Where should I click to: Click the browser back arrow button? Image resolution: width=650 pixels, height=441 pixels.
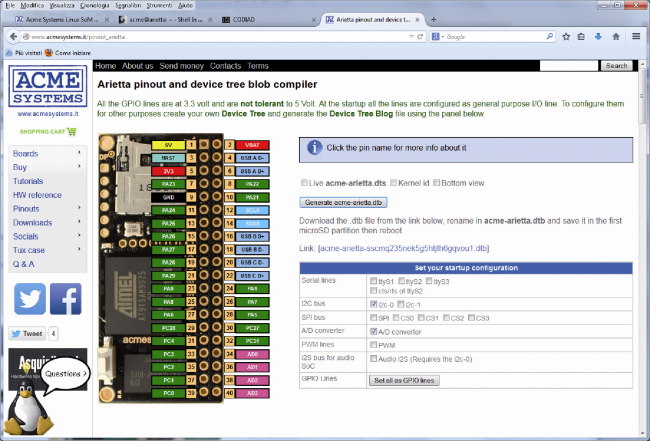pyautogui.click(x=13, y=36)
